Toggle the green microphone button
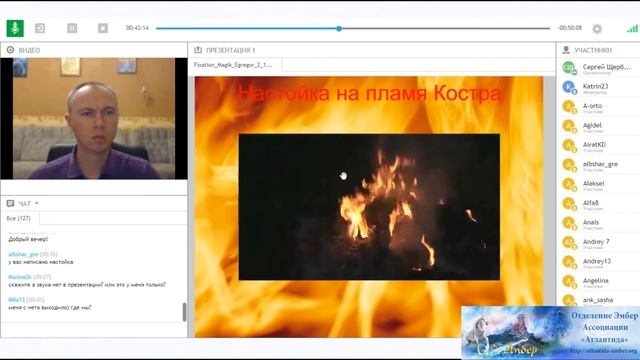Viewport: 640px width, 360px height. coord(15,28)
